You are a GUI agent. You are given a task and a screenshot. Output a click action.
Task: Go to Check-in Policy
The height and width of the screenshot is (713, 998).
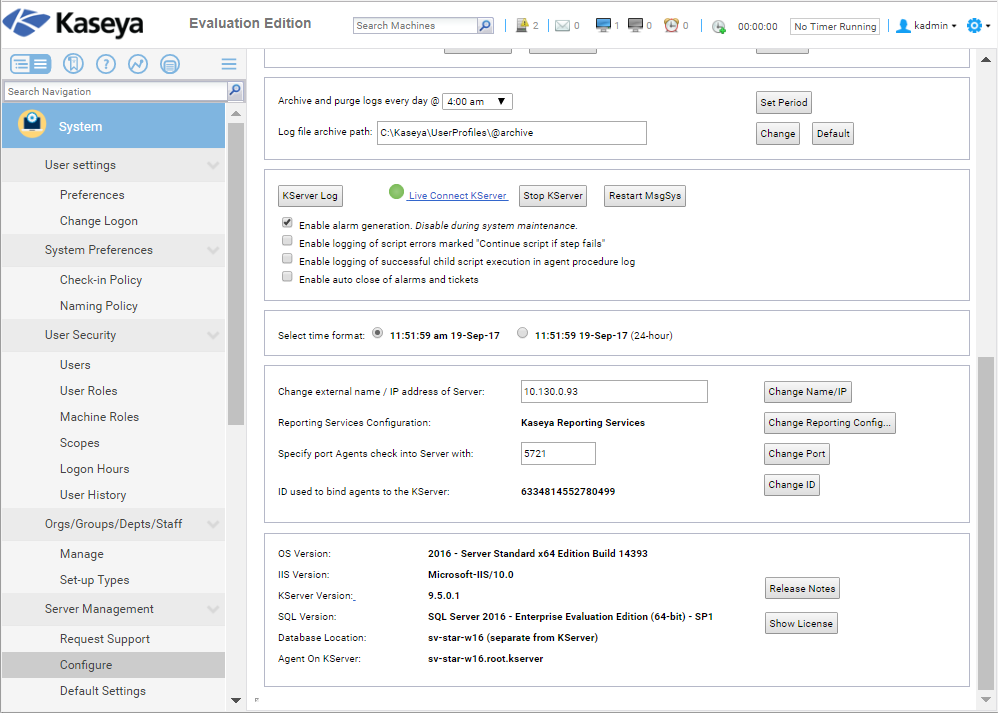(101, 280)
